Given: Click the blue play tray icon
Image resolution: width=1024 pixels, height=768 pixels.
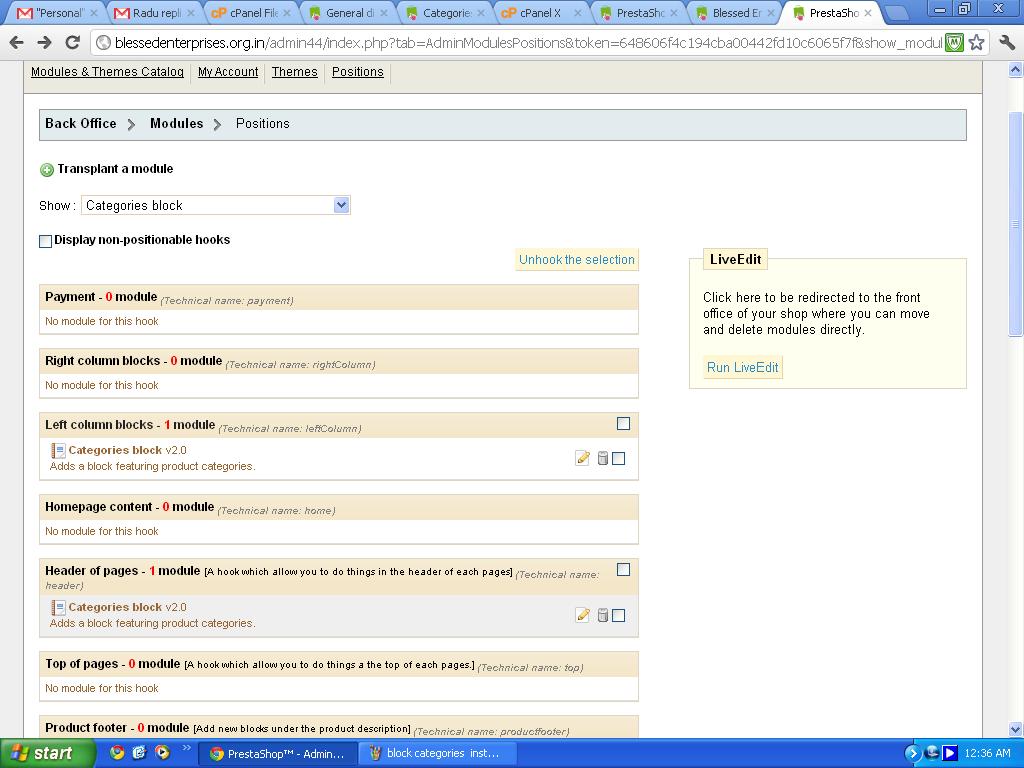Looking at the screenshot, I should 950,754.
